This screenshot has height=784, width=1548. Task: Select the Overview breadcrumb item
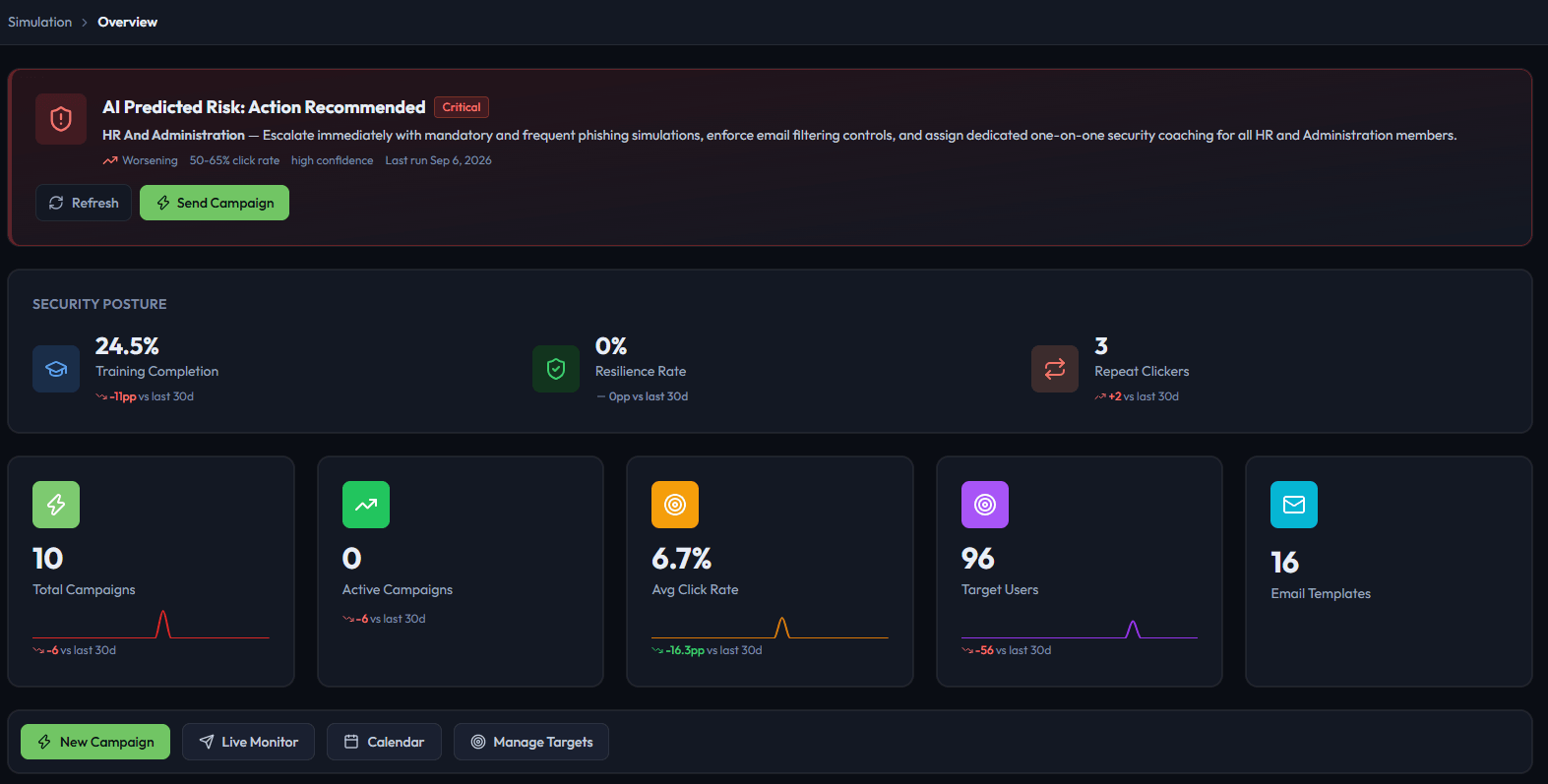128,22
